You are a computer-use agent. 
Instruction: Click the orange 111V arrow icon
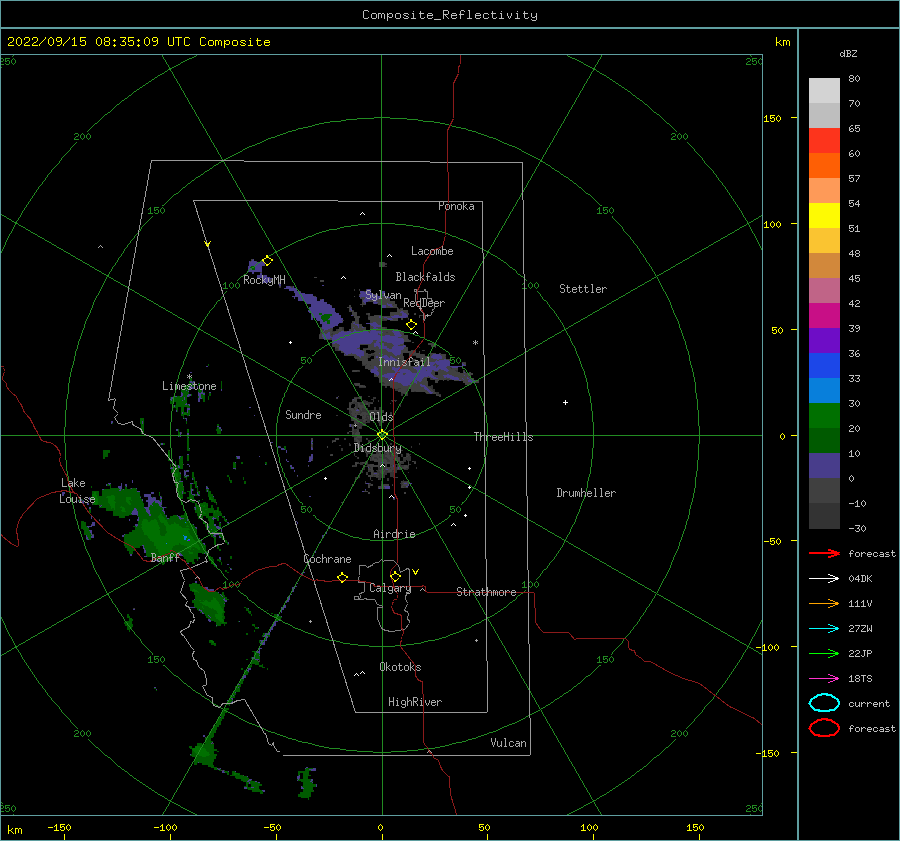tap(824, 603)
